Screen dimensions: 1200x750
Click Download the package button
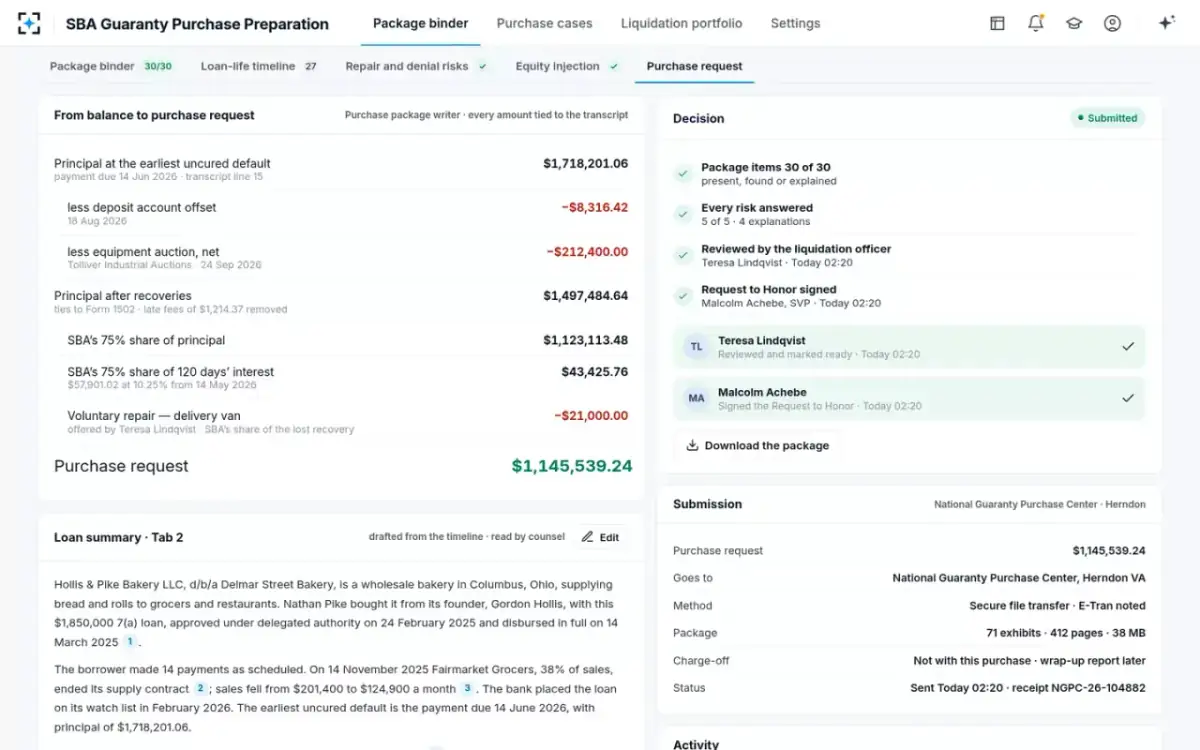[758, 445]
